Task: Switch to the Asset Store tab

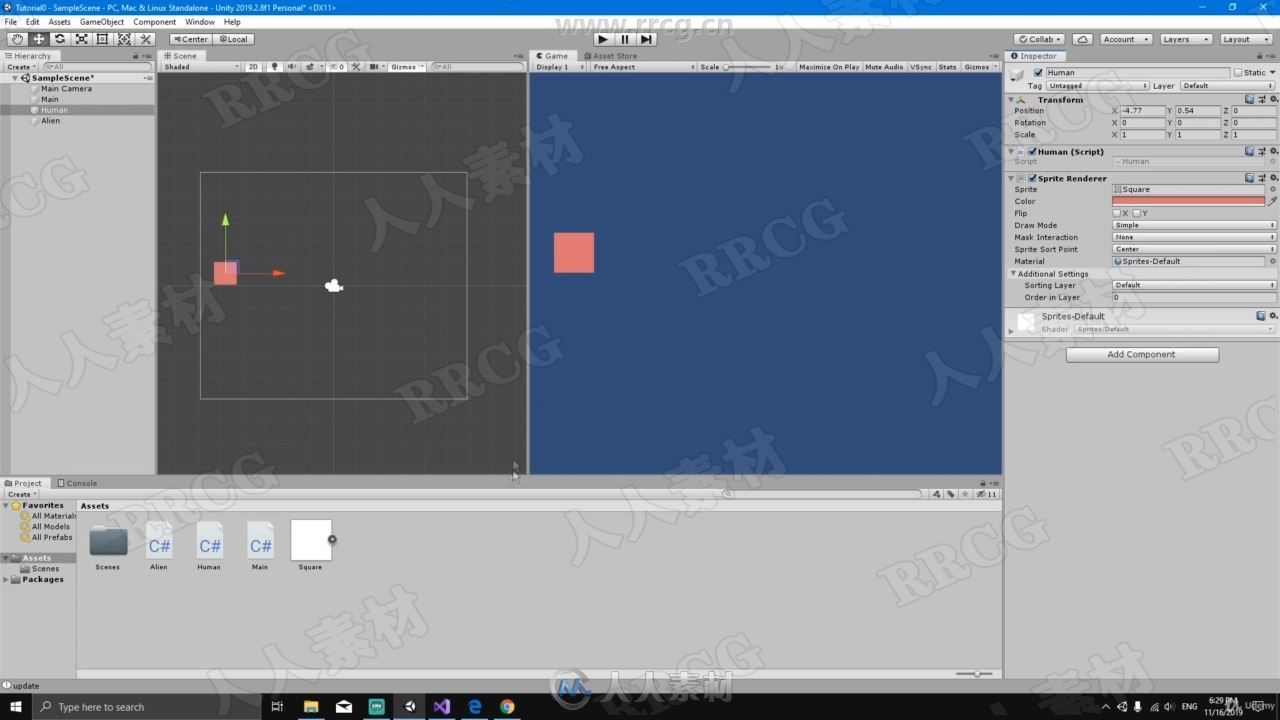Action: click(611, 56)
